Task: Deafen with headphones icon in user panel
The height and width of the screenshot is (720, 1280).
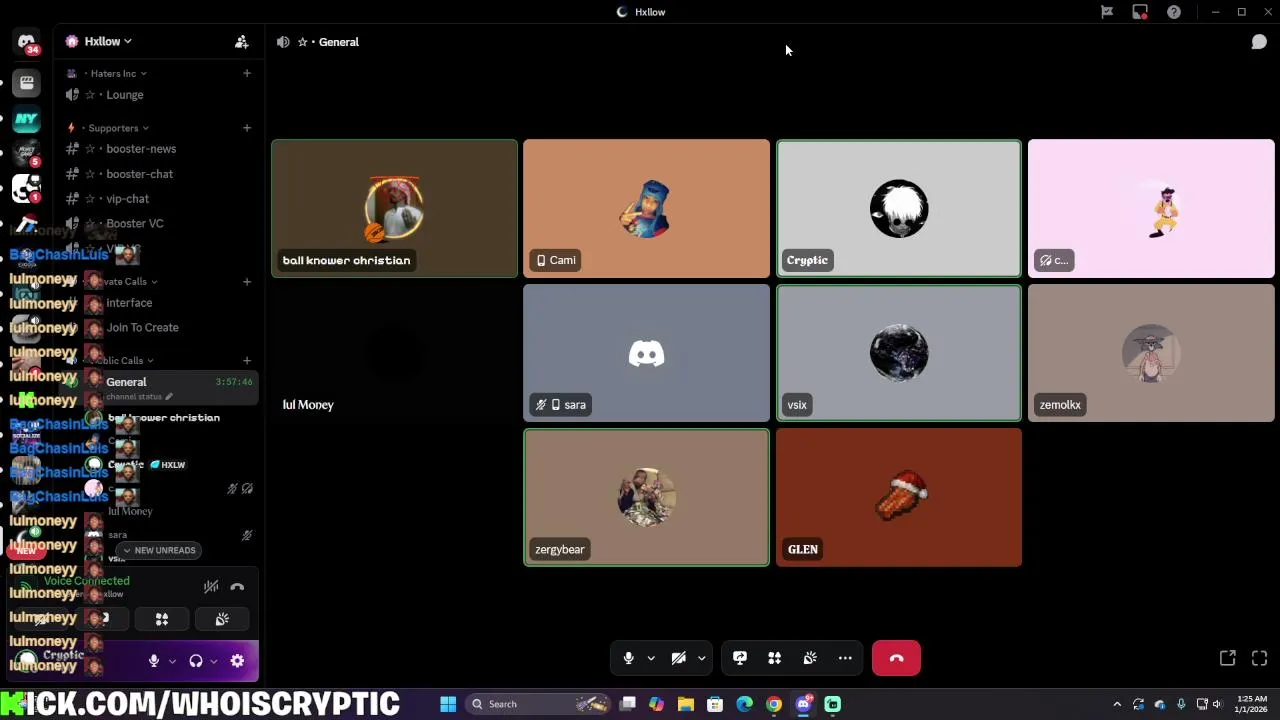Action: (x=196, y=661)
